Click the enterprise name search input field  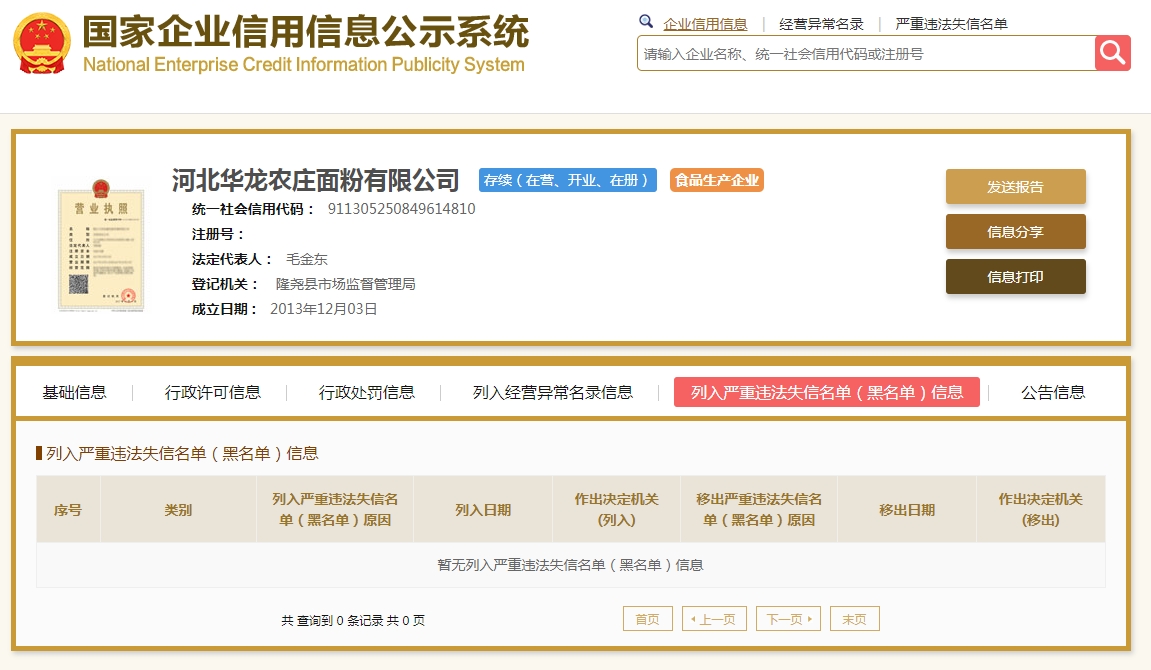[866, 54]
